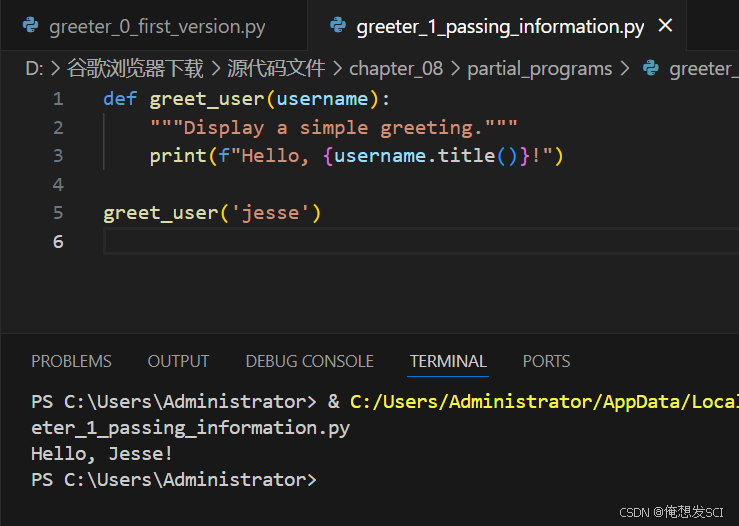Click Python icon on greeter_1_passing_information.py tab
Screen dimensions: 739x526
pyautogui.click(x=338, y=25)
